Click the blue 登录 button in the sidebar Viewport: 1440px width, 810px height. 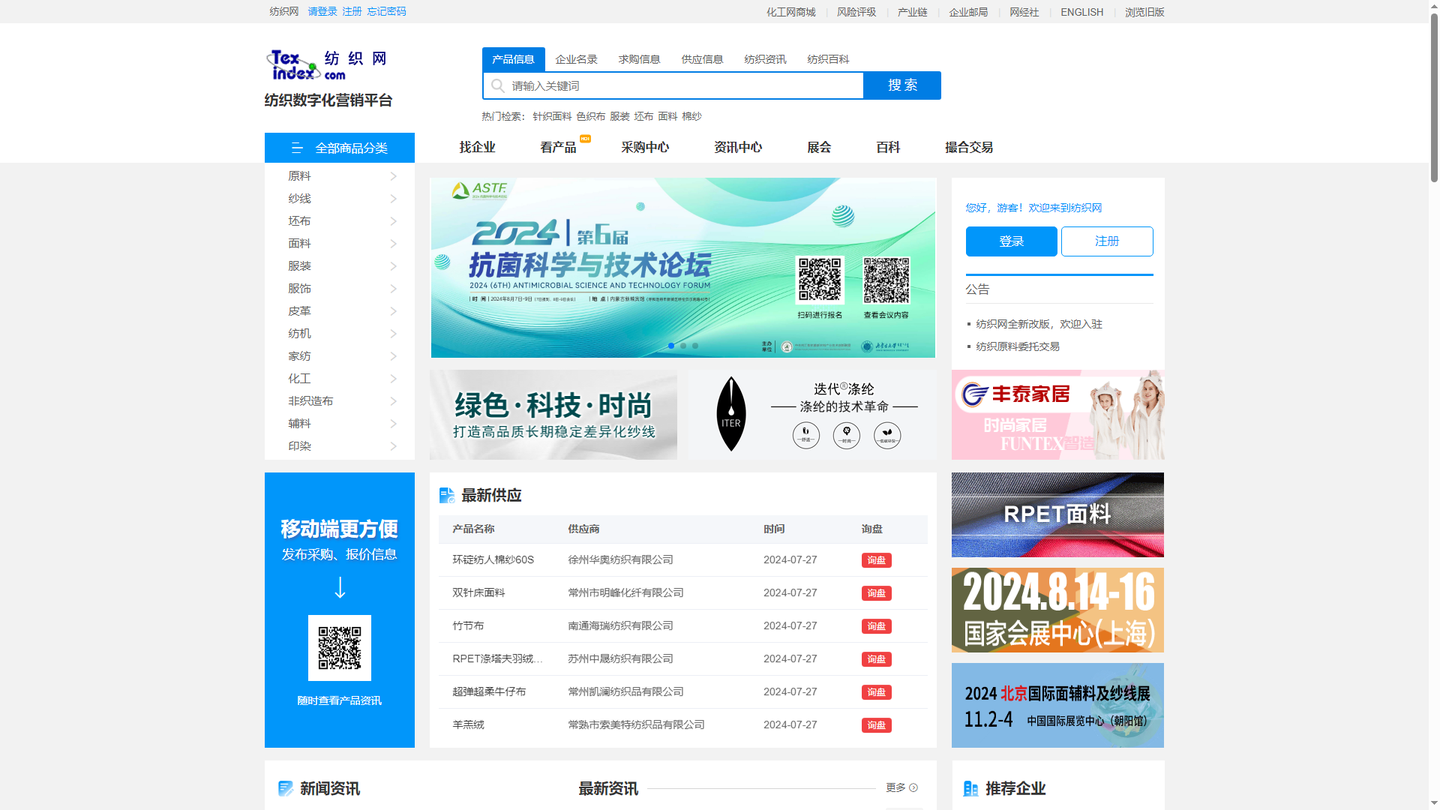point(1011,241)
